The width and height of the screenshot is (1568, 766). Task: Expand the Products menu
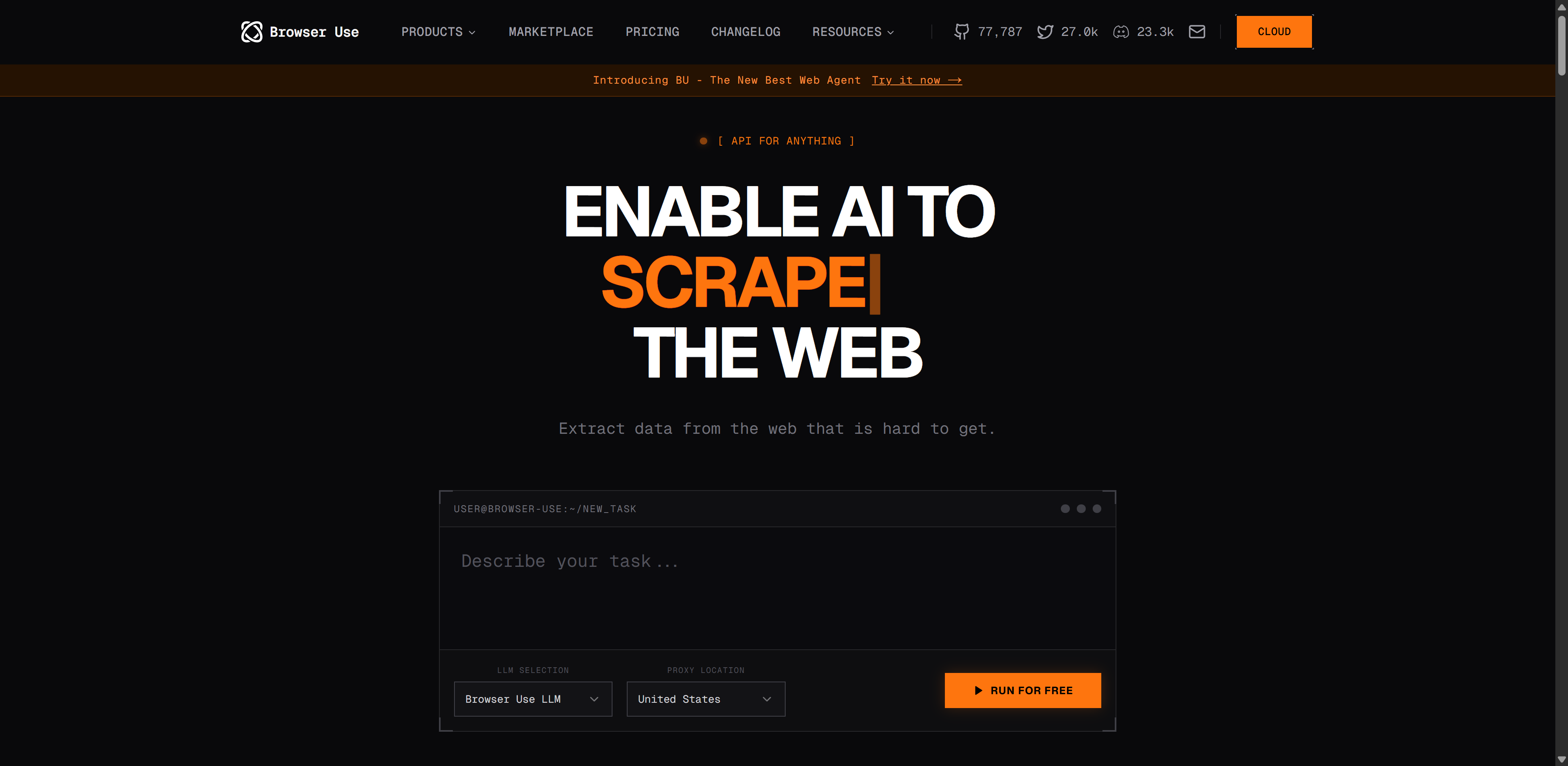[x=438, y=32]
